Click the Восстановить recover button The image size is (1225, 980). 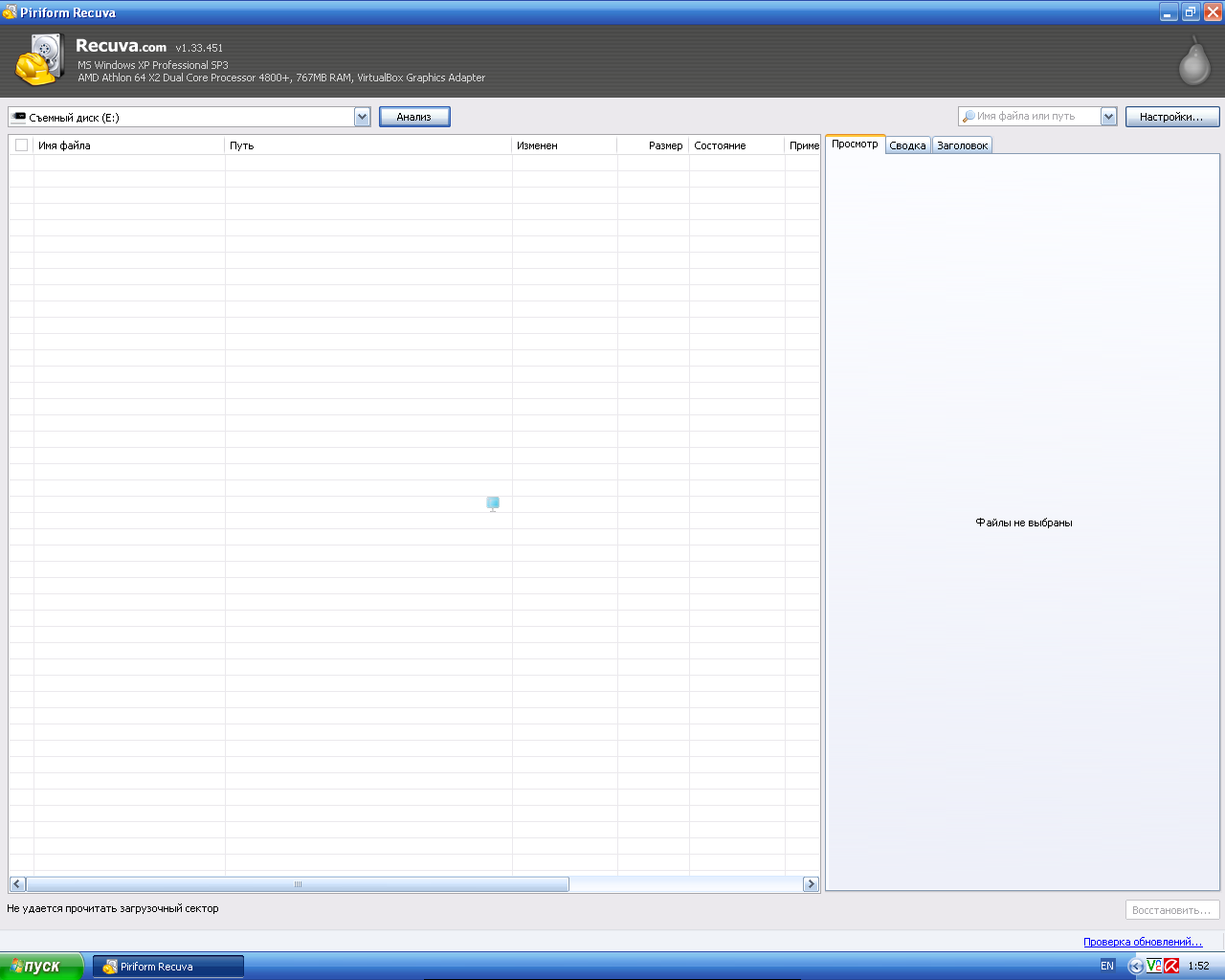pos(1172,910)
